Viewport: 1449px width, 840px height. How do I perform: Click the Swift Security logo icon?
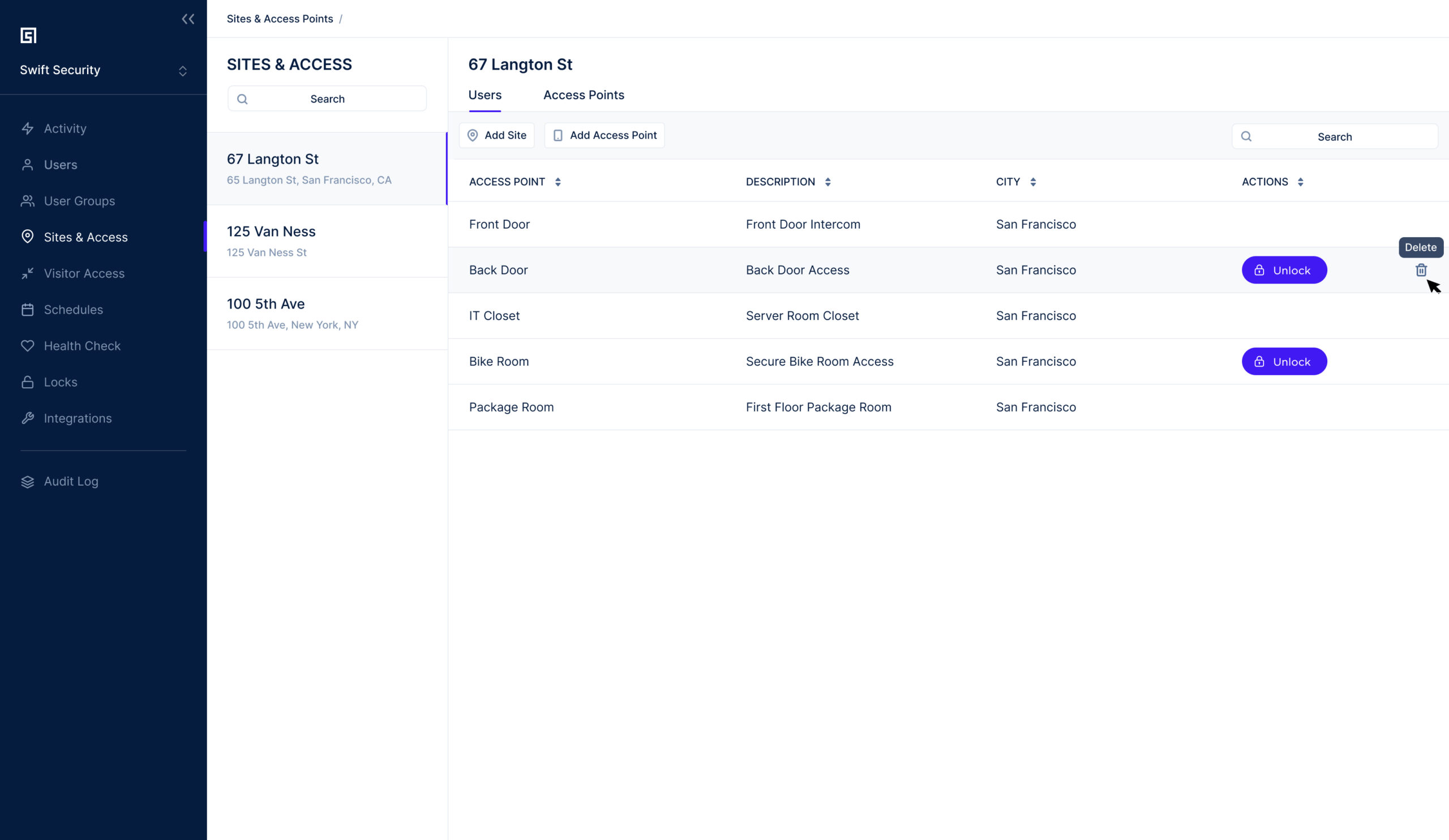point(28,36)
